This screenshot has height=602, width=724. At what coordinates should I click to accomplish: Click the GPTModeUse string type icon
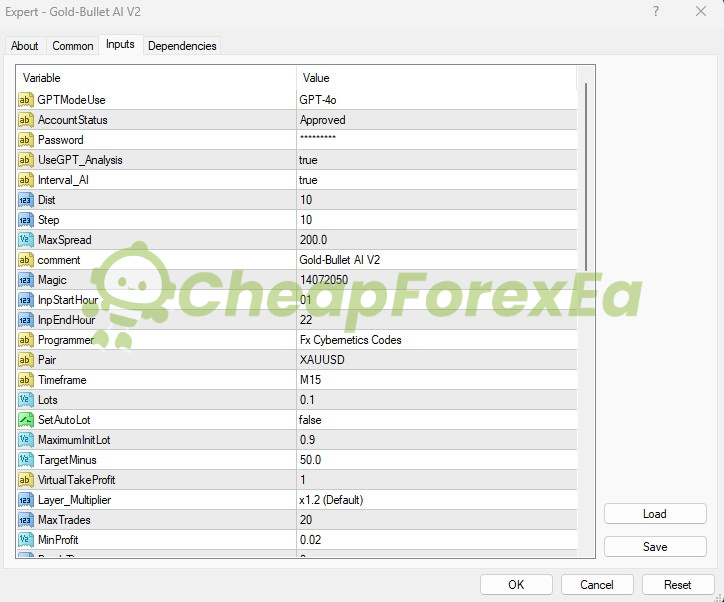25,100
